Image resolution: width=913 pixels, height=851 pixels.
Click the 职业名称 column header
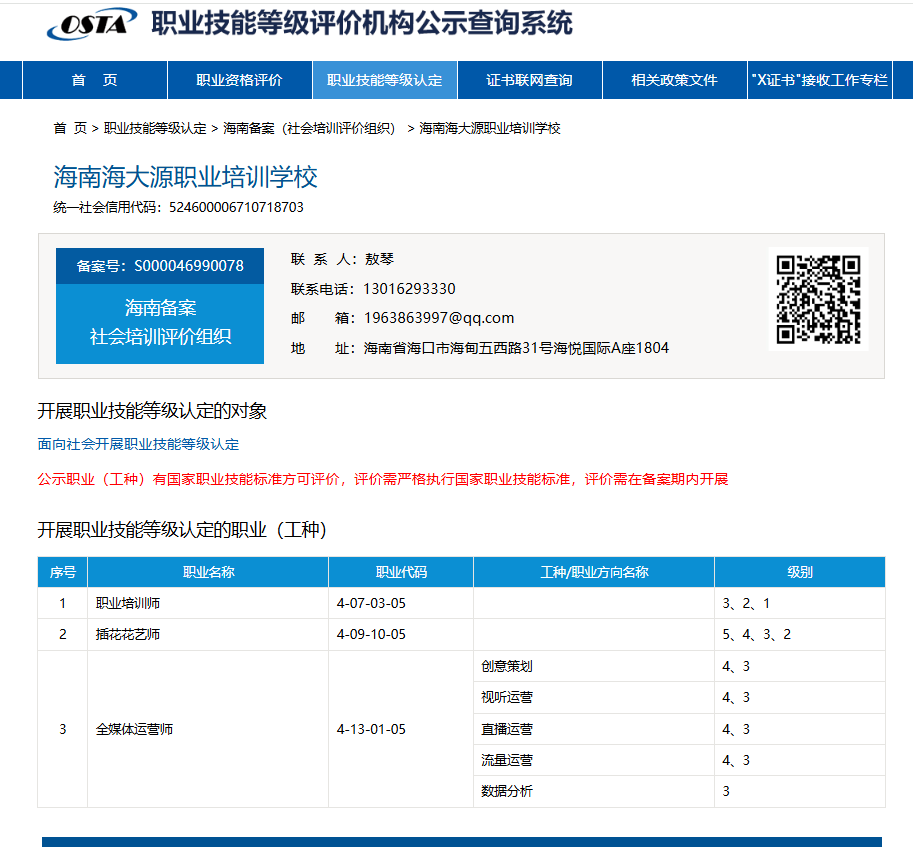click(x=208, y=572)
